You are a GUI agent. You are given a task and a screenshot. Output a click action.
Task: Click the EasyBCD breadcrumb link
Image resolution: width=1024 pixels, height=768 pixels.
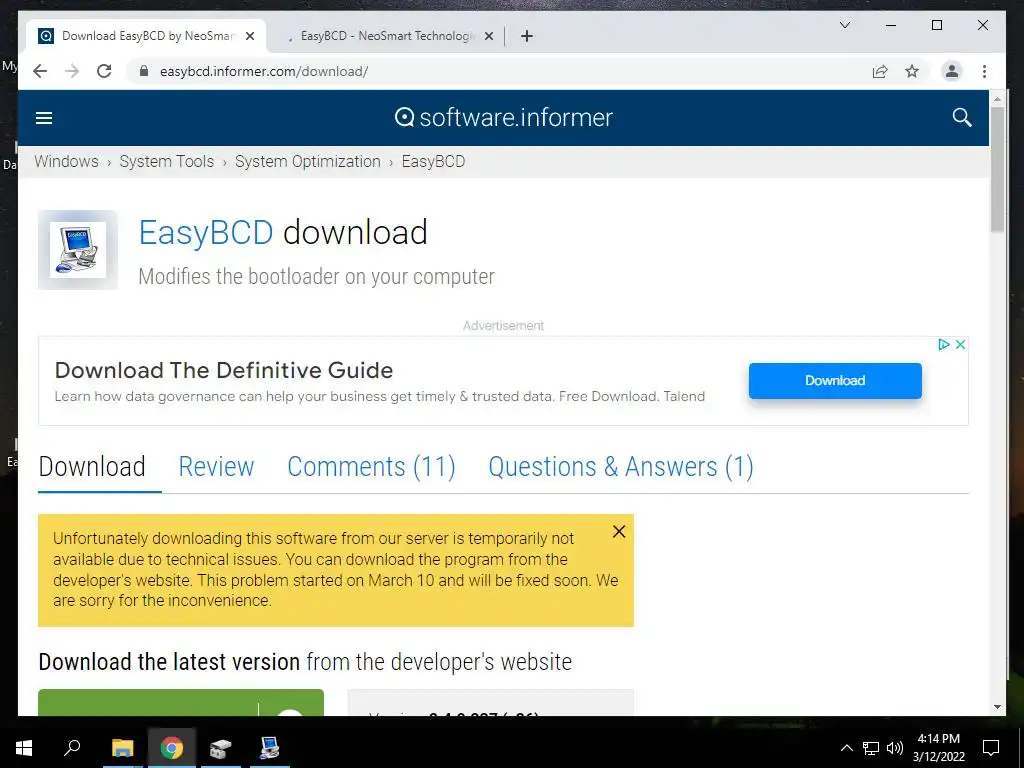point(433,161)
